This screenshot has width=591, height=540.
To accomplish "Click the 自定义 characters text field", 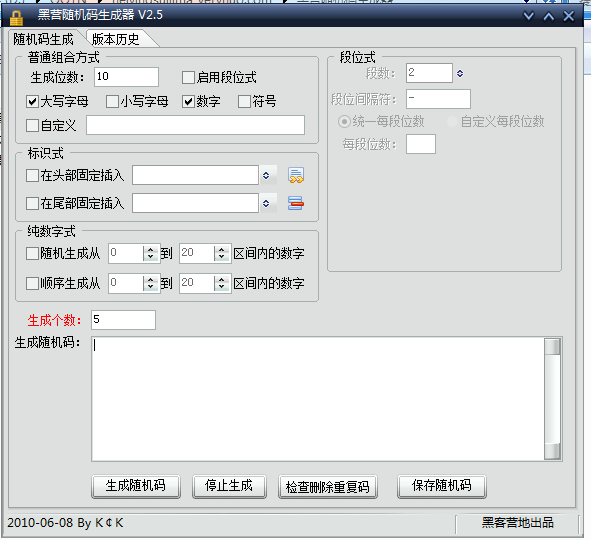I will [x=195, y=125].
